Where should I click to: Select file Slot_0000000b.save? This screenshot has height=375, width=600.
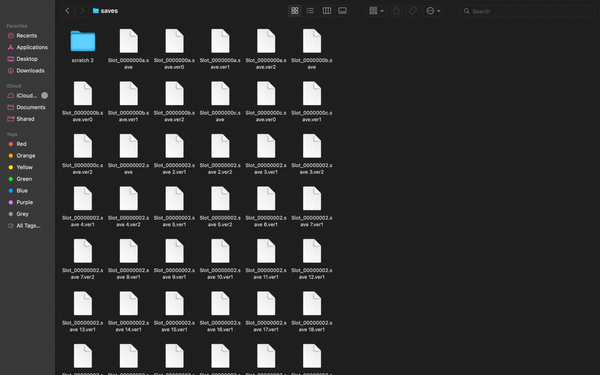(x=312, y=49)
